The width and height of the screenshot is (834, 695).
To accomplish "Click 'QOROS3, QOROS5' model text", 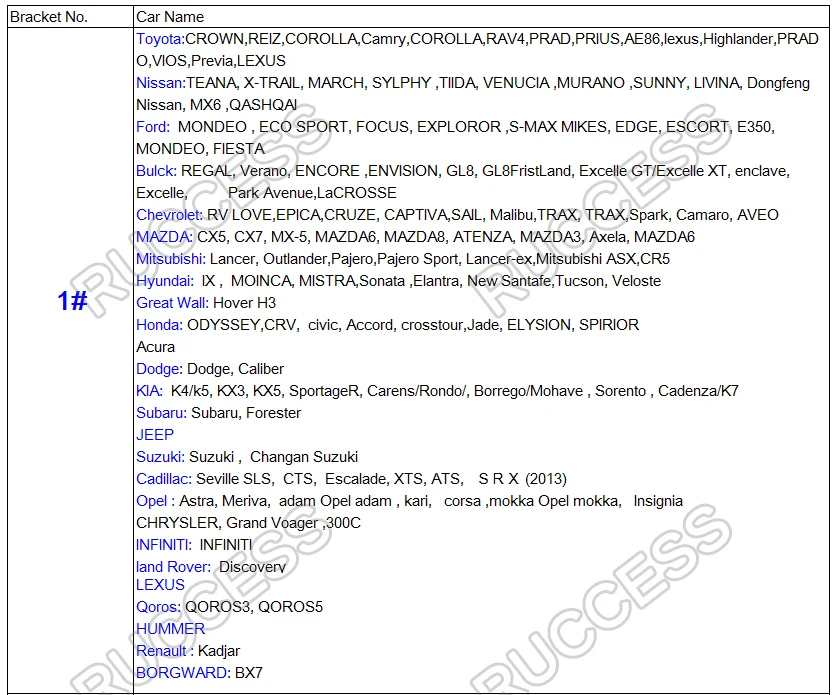I will (254, 607).
